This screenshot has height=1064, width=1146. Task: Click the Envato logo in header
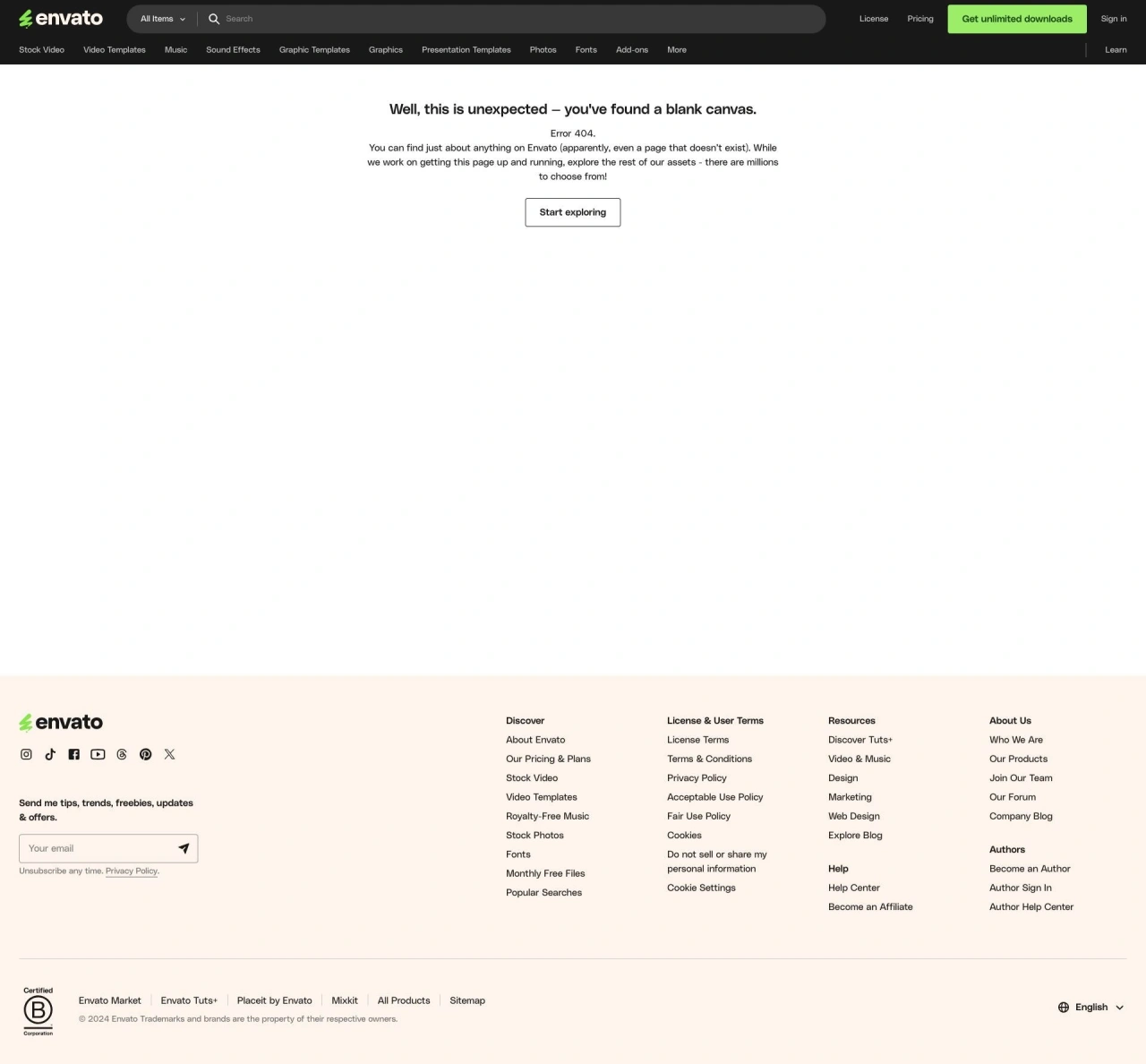pyautogui.click(x=61, y=19)
